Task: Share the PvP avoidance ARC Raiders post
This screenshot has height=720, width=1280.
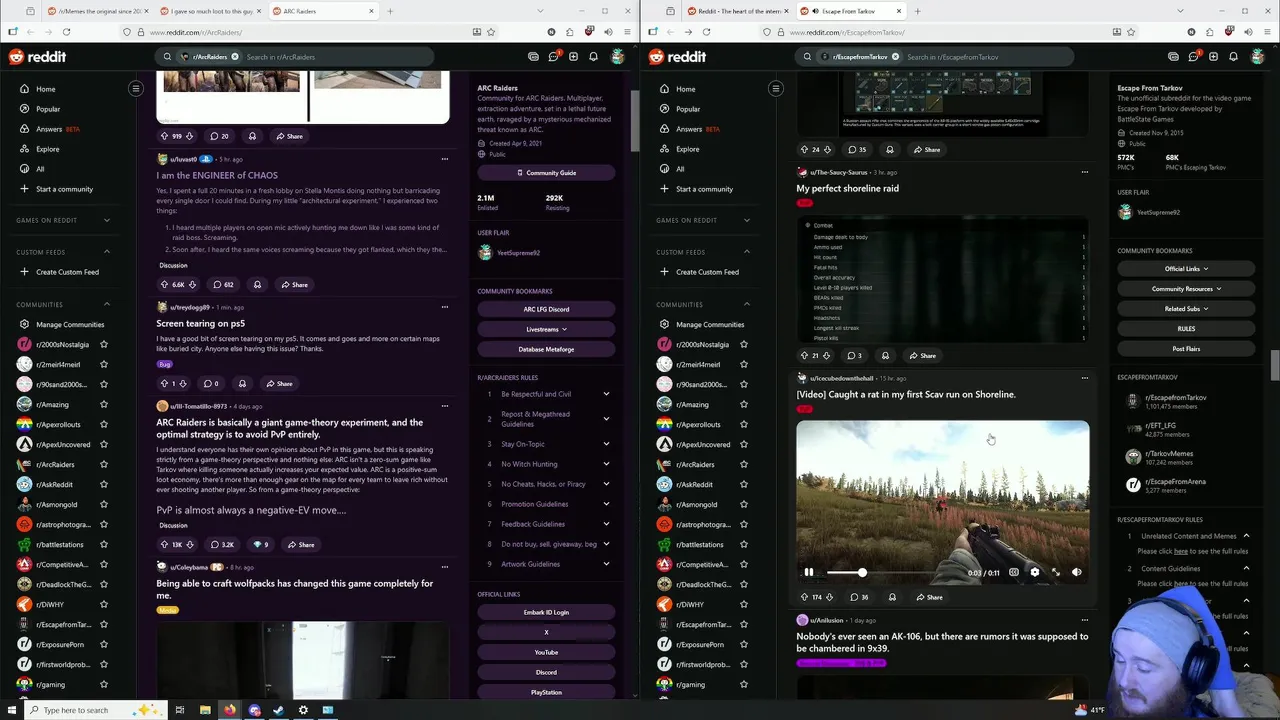Action: (301, 545)
